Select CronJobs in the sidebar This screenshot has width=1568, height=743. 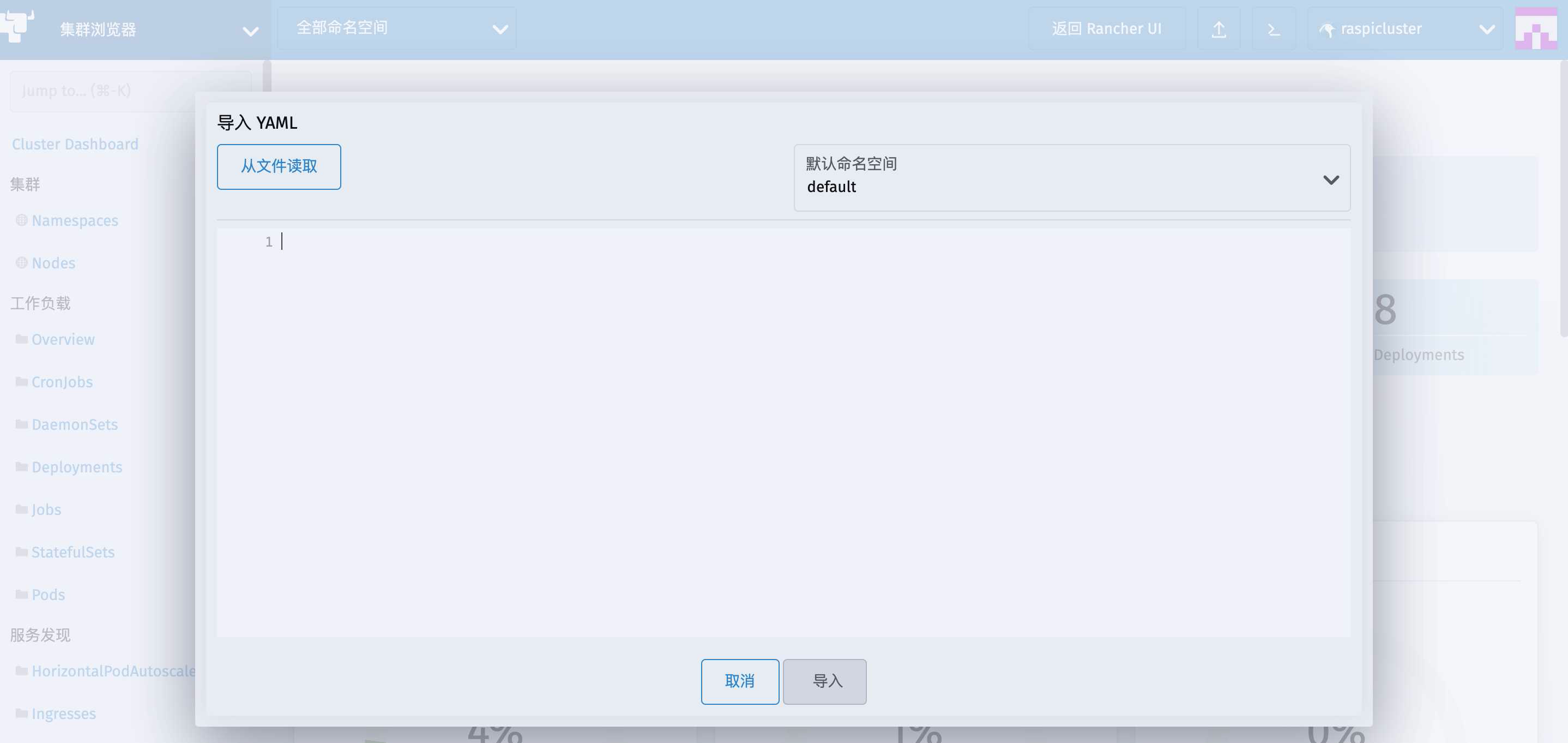coord(62,382)
